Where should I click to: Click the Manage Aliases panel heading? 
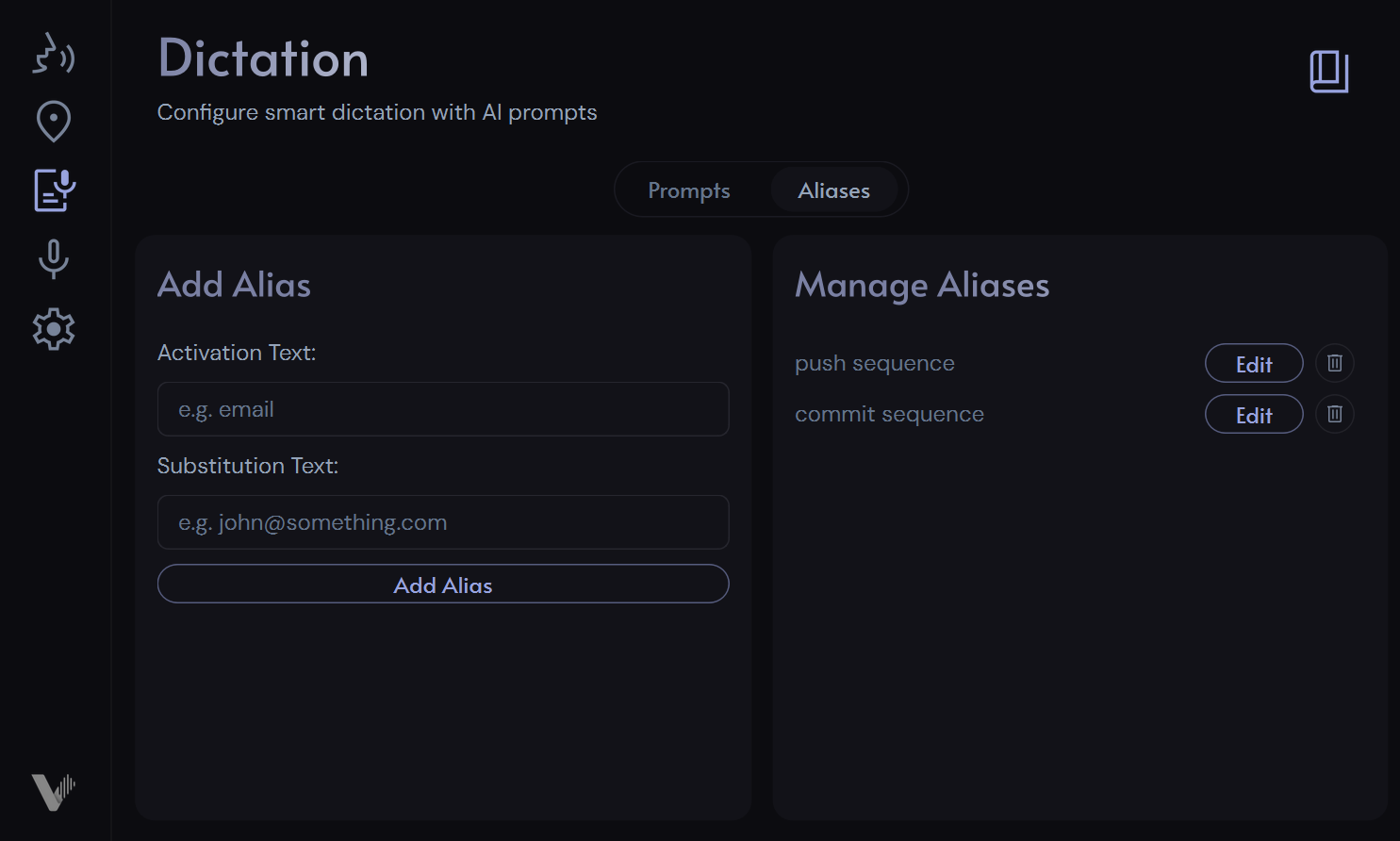[x=922, y=286]
